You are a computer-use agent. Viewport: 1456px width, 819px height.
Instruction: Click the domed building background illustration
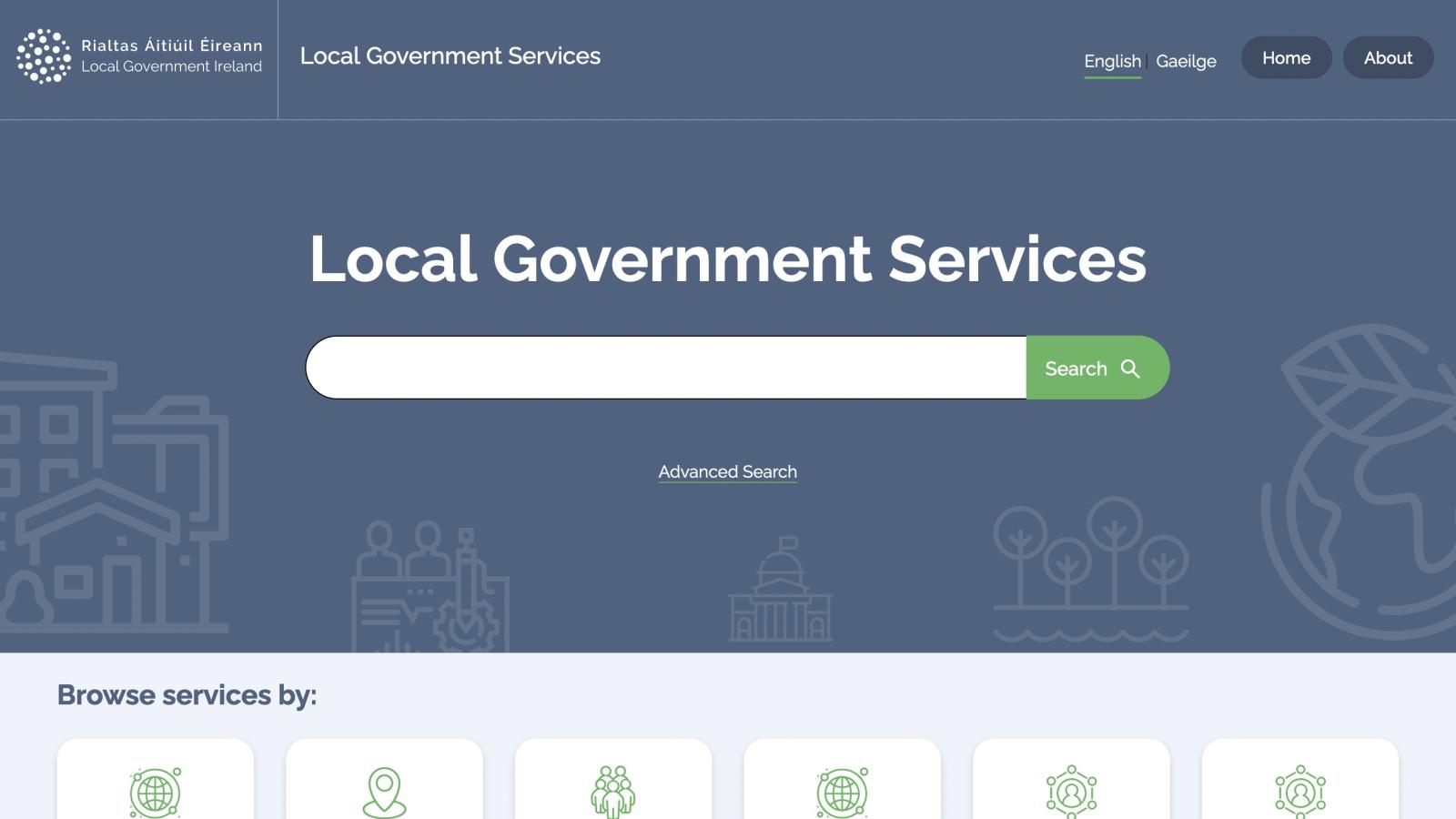[780, 591]
